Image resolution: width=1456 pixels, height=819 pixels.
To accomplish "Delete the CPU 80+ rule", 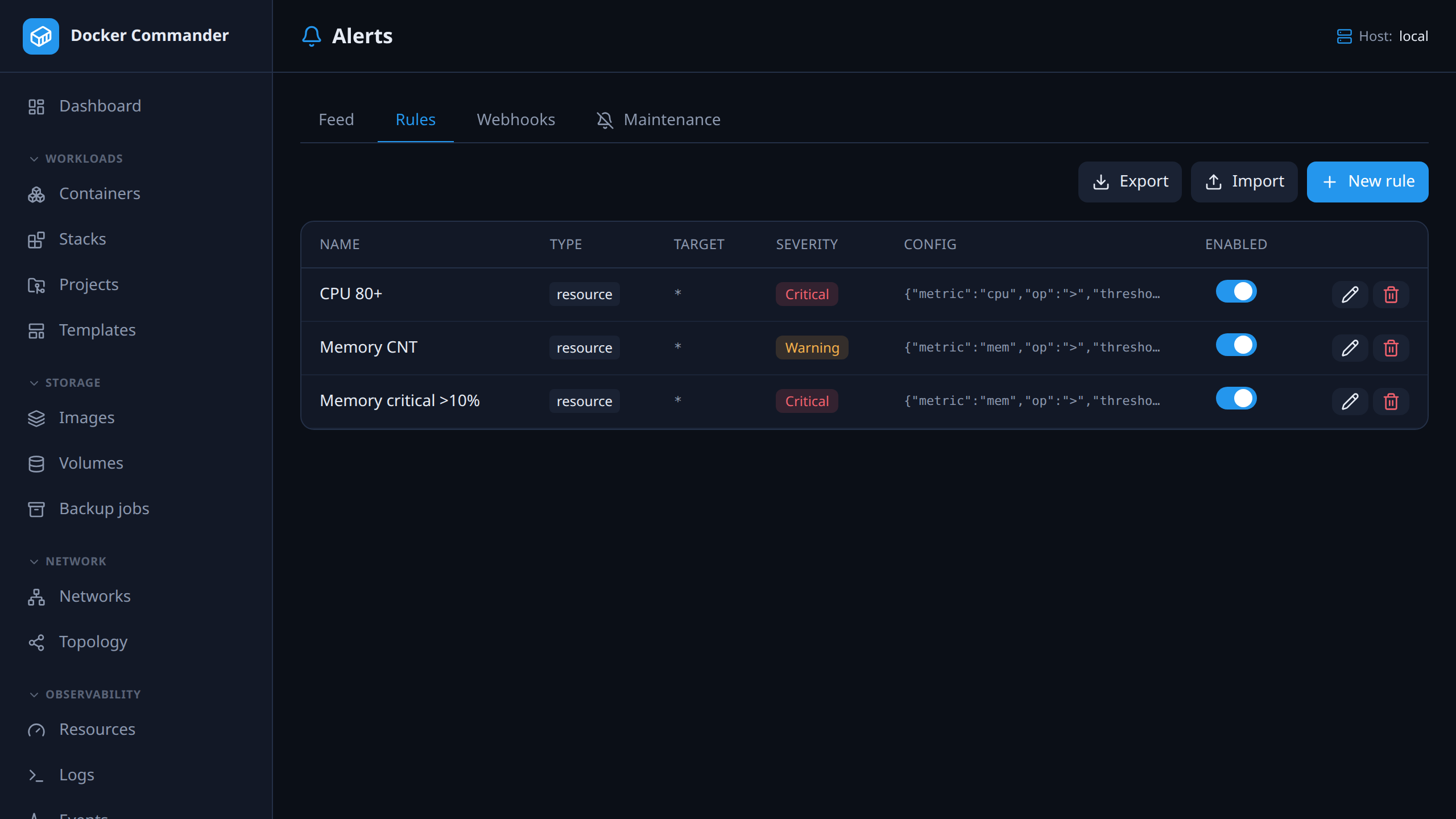I will pos(1391,295).
